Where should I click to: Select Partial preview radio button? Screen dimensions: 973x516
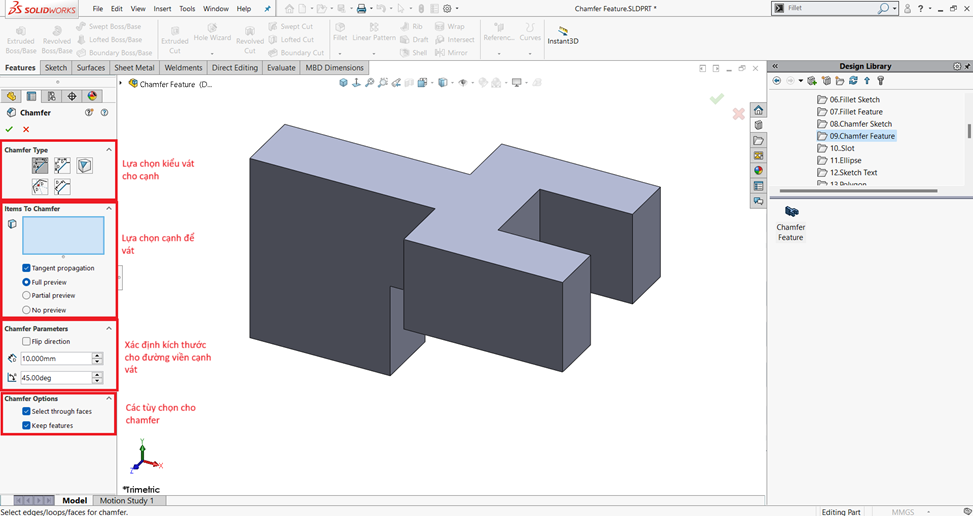point(26,296)
